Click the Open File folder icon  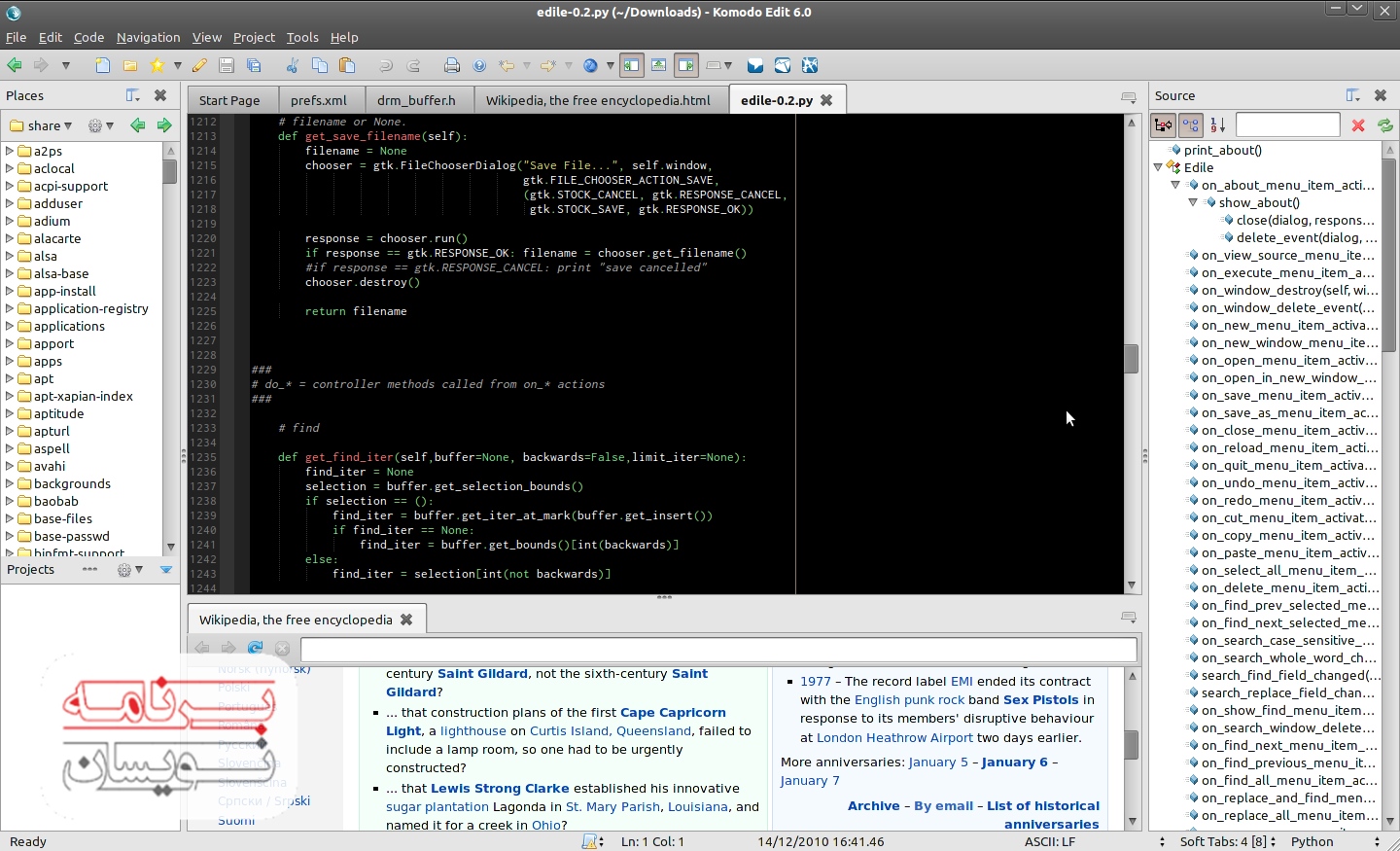coord(129,65)
